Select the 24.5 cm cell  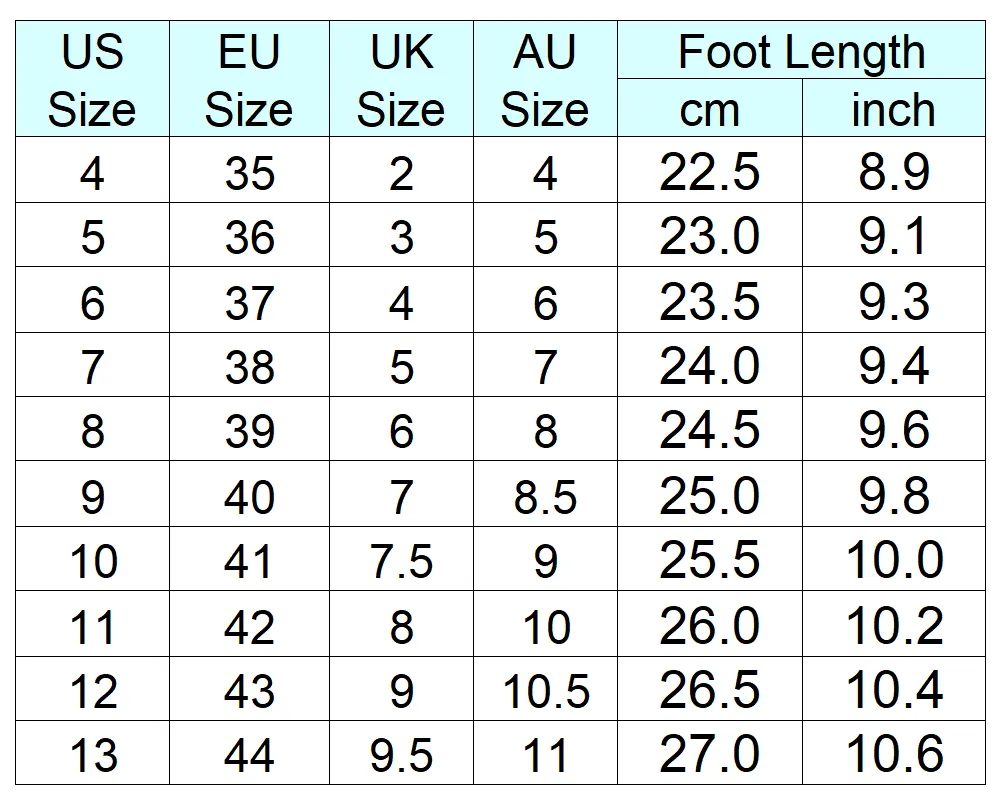tap(710, 429)
